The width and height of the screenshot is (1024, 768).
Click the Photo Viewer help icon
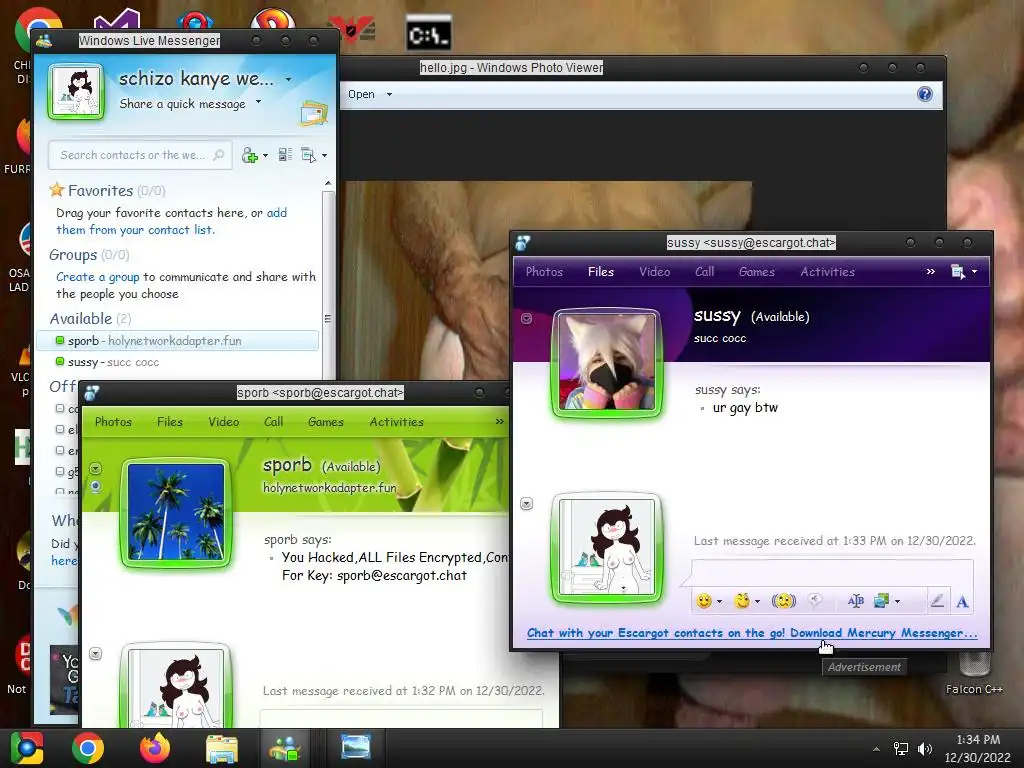tap(925, 94)
